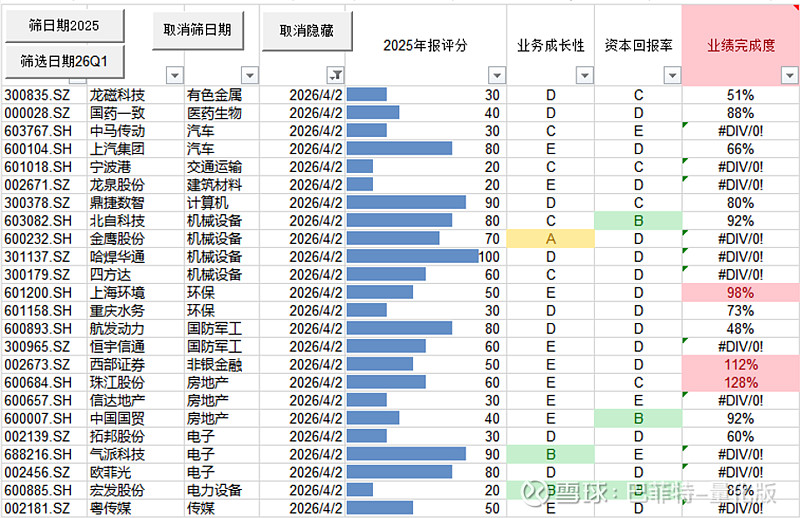This screenshot has height=518, width=800.
Task: Select score bar cell for 哈焊华通
Action: point(426,257)
